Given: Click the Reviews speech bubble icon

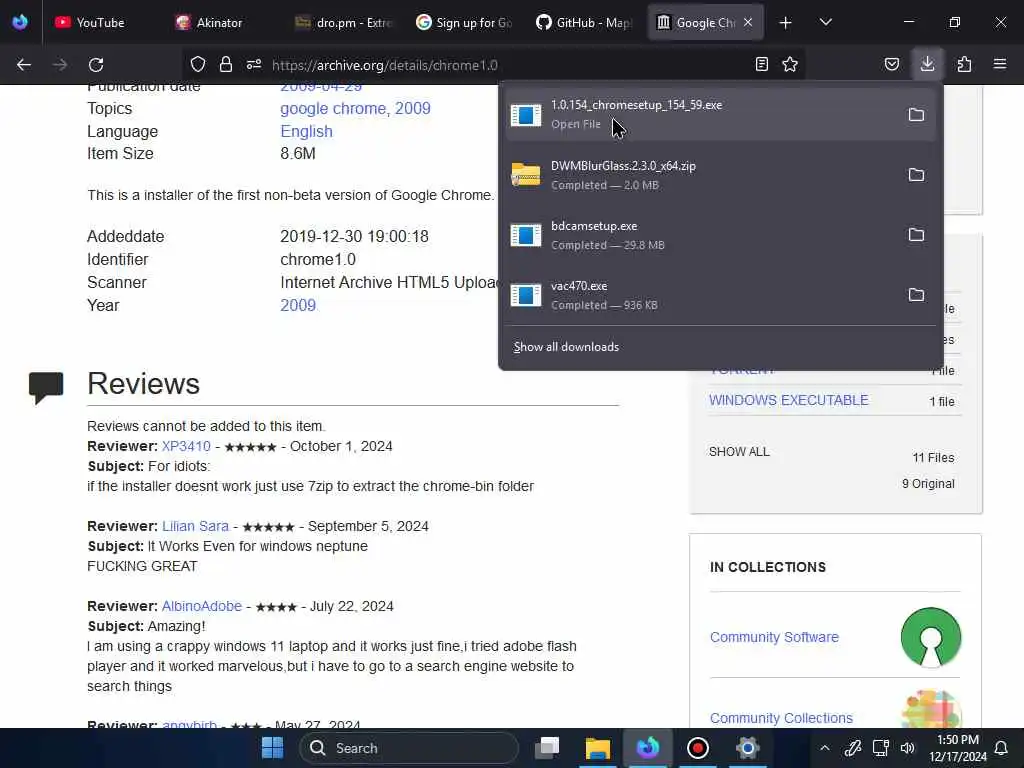Looking at the screenshot, I should [46, 387].
